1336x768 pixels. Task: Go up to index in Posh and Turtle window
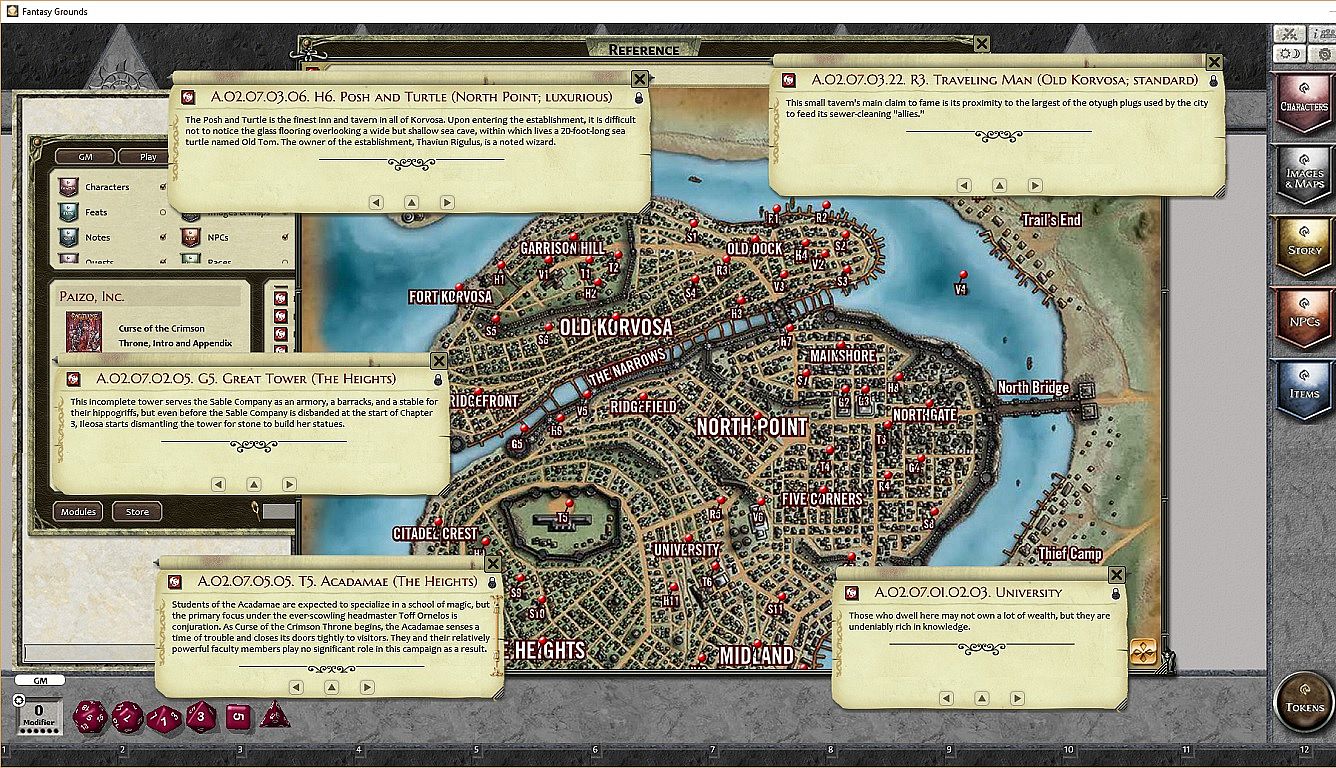(x=411, y=202)
